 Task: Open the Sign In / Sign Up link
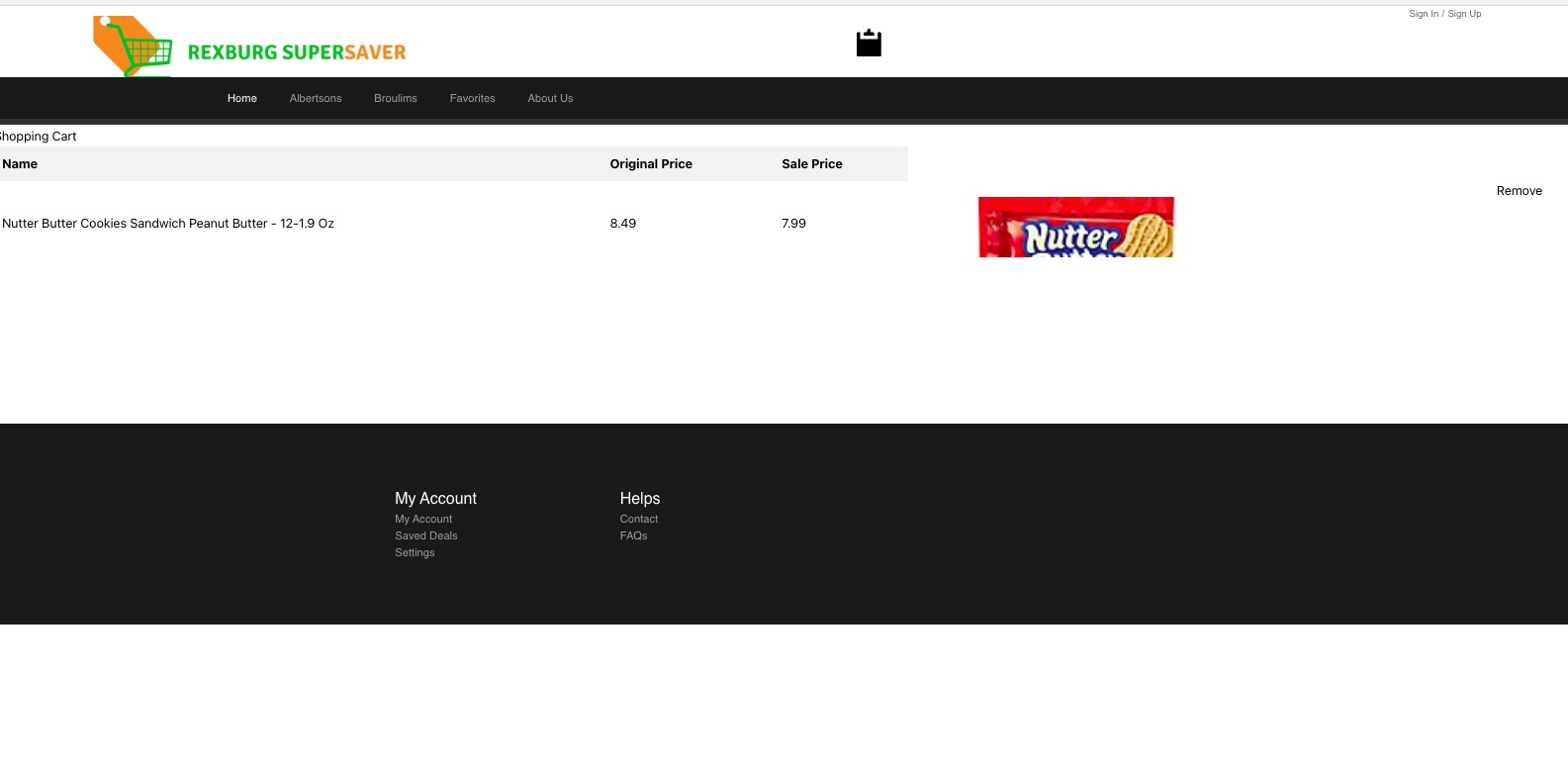pyautogui.click(x=1444, y=14)
